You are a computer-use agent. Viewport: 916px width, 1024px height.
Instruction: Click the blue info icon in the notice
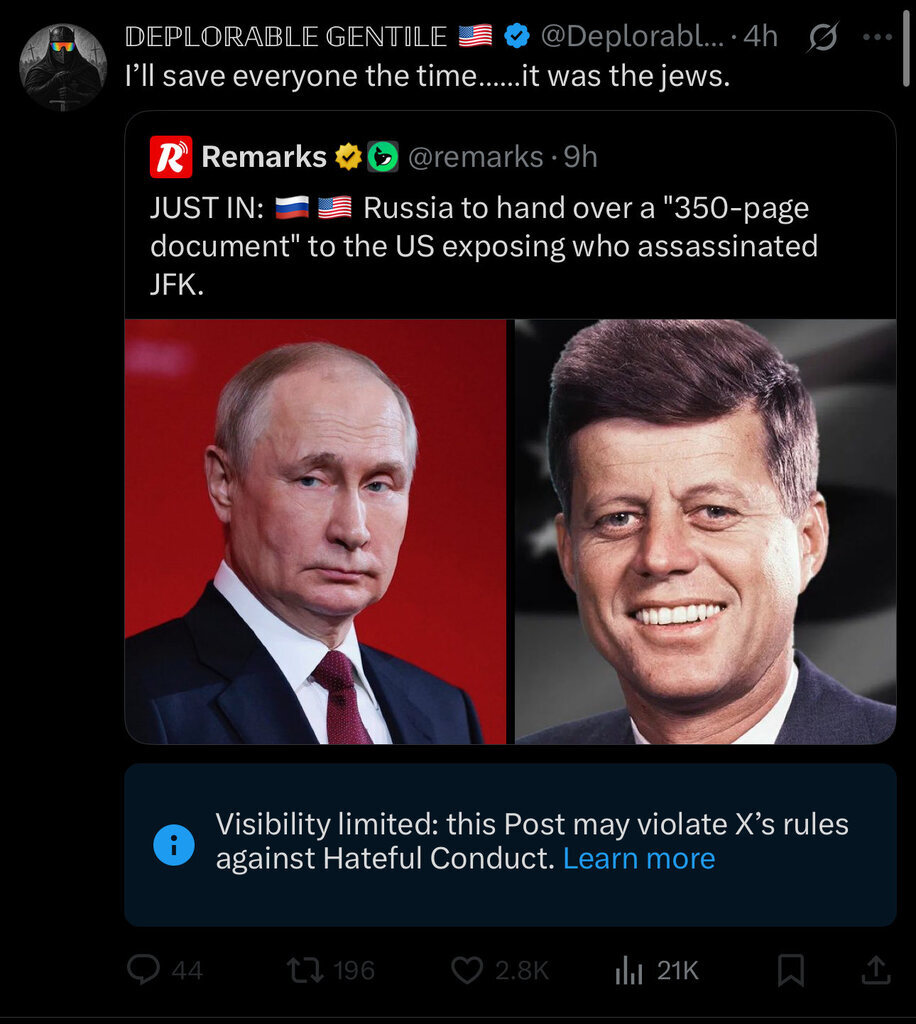173,845
